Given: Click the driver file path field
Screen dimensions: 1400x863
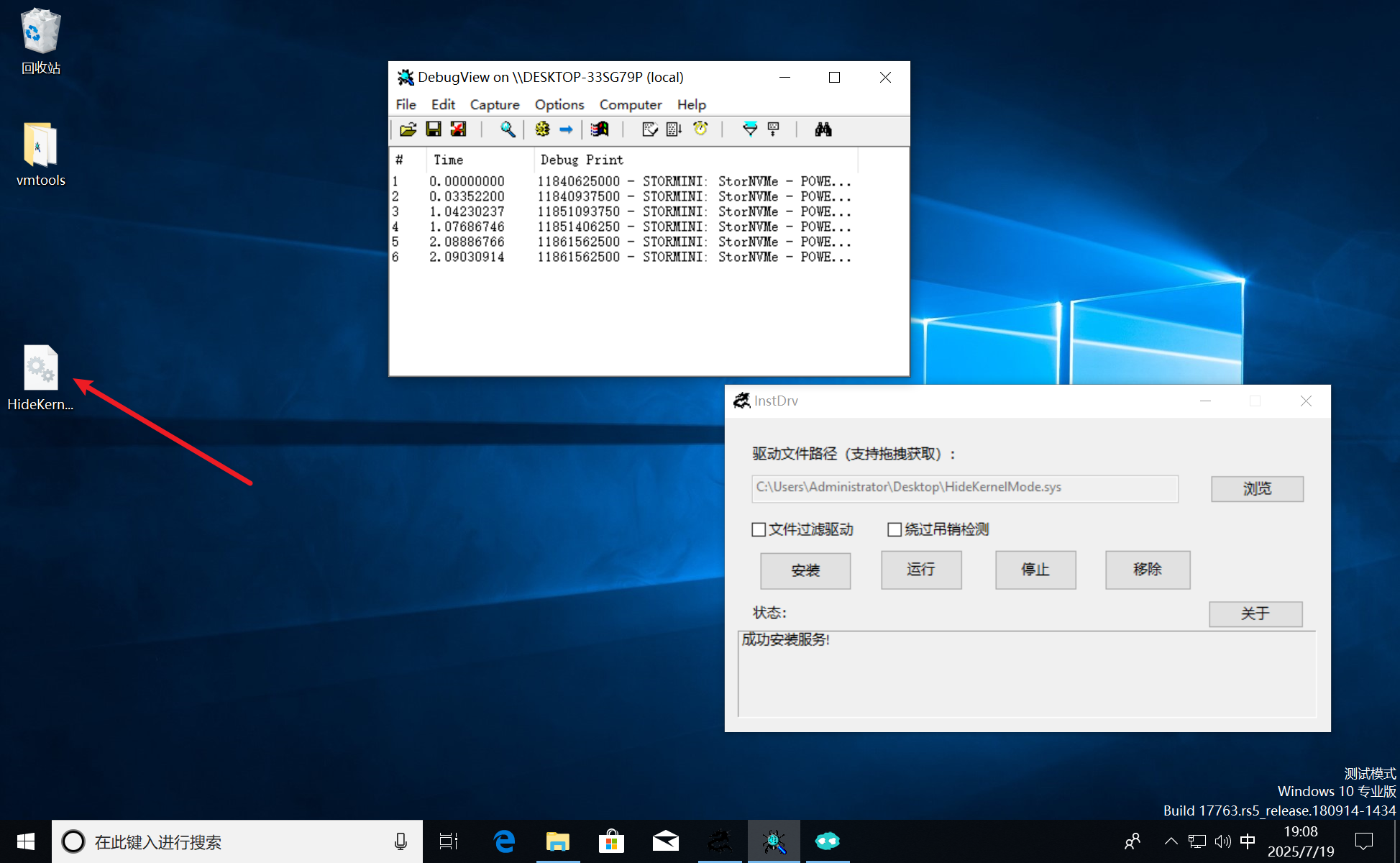Looking at the screenshot, I should tap(964, 488).
